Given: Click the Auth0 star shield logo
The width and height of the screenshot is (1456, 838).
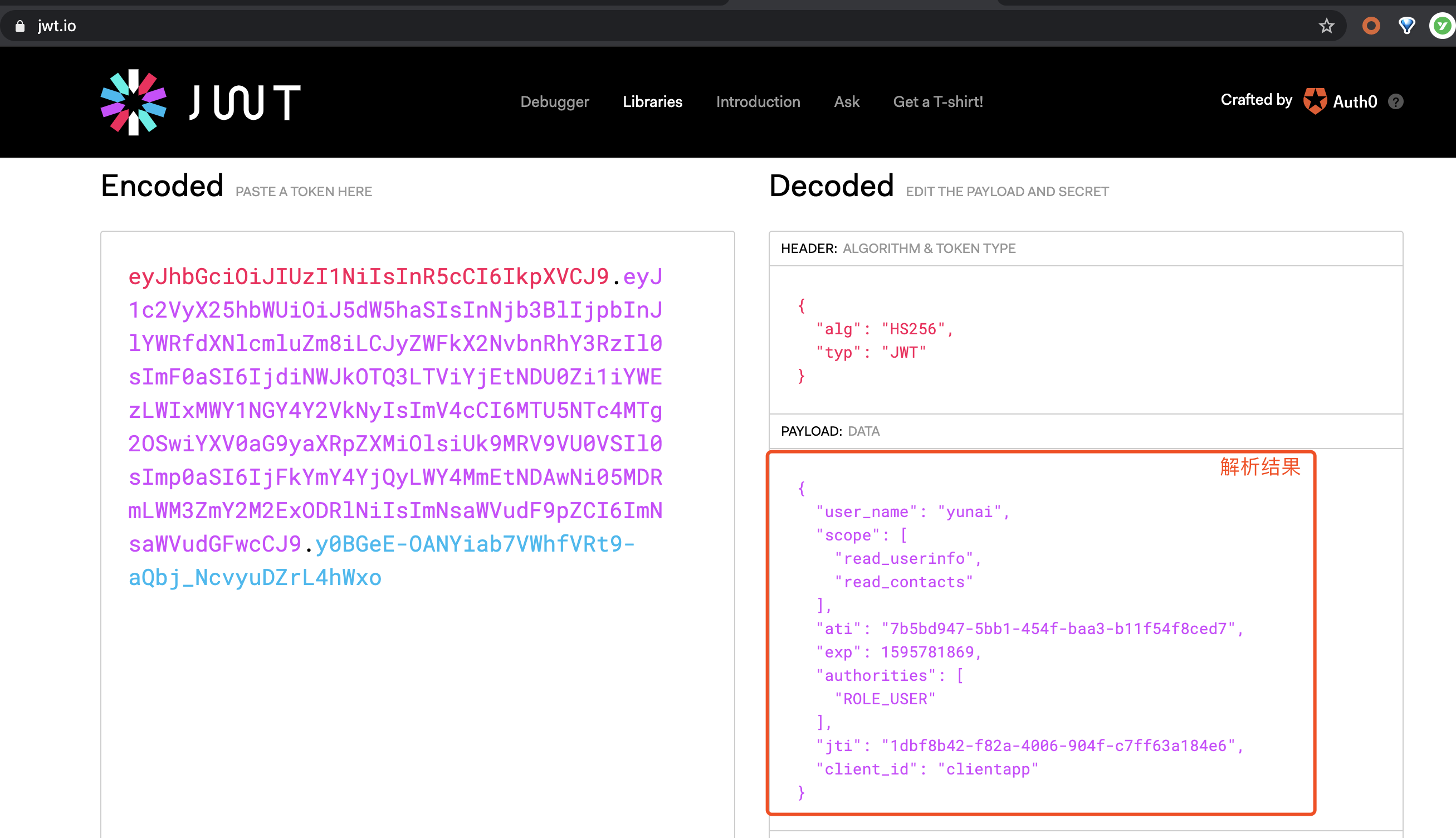Looking at the screenshot, I should pyautogui.click(x=1315, y=101).
